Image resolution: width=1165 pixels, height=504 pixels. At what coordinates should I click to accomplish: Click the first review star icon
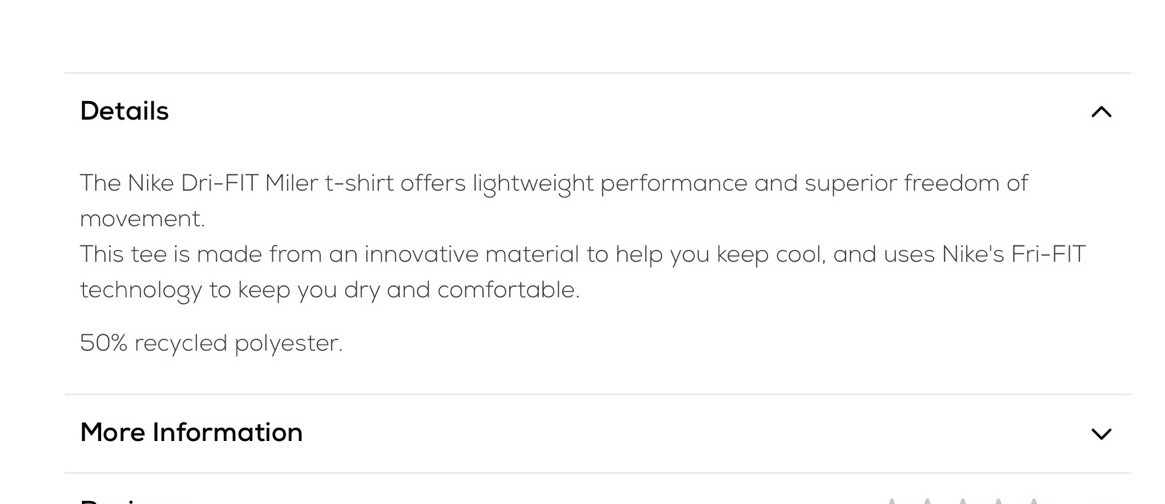coord(892,501)
